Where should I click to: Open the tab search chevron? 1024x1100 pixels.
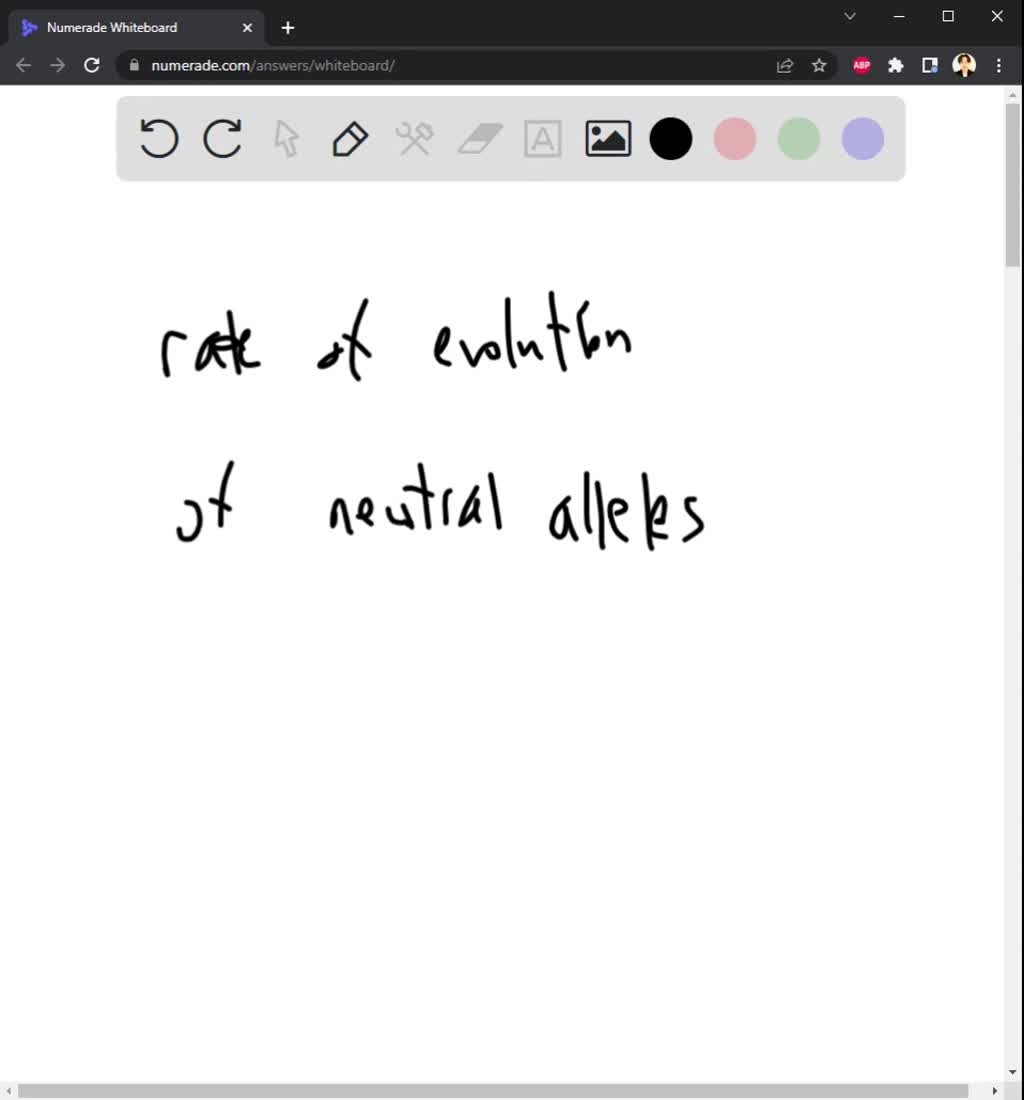click(x=849, y=16)
